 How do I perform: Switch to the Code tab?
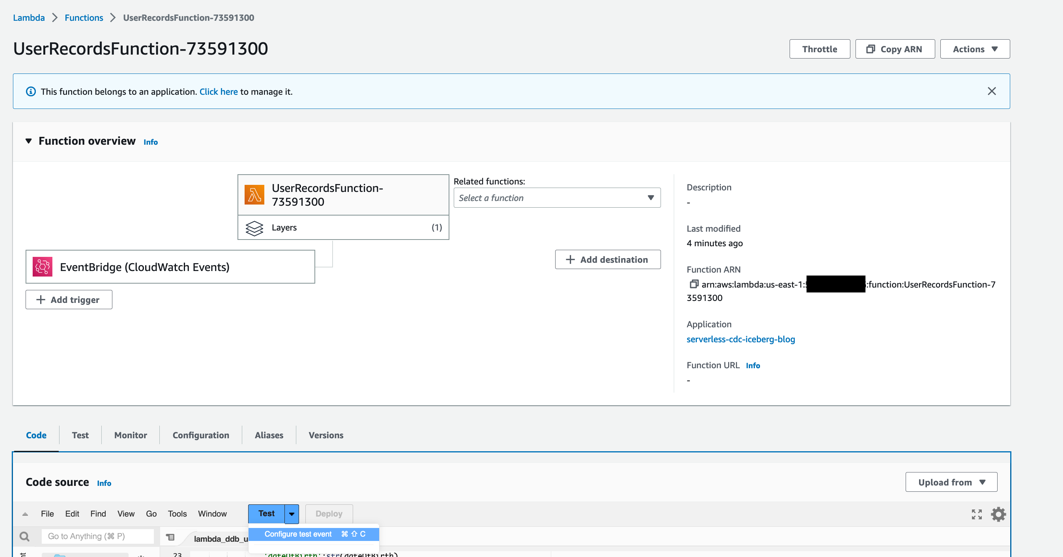36,435
